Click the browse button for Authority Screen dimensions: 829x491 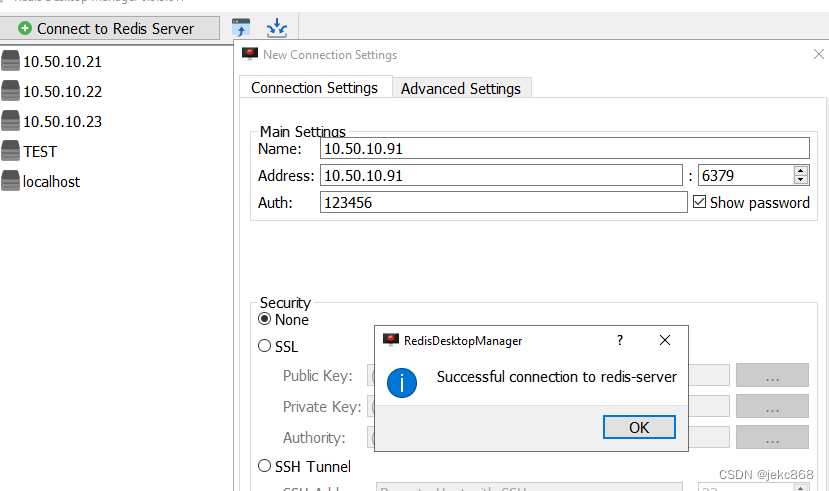click(x=772, y=437)
